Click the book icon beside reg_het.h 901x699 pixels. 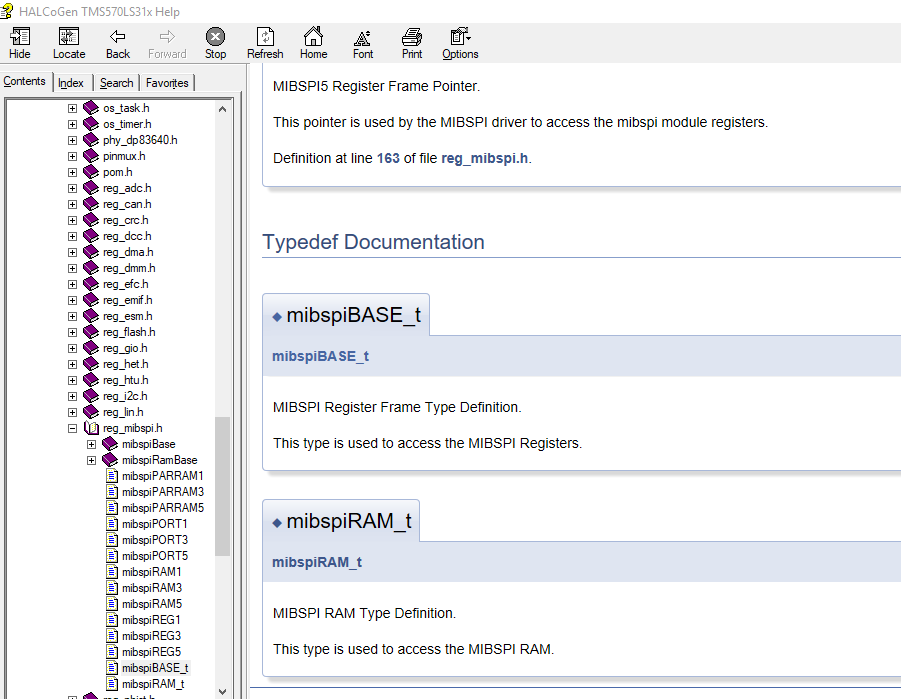click(91, 364)
